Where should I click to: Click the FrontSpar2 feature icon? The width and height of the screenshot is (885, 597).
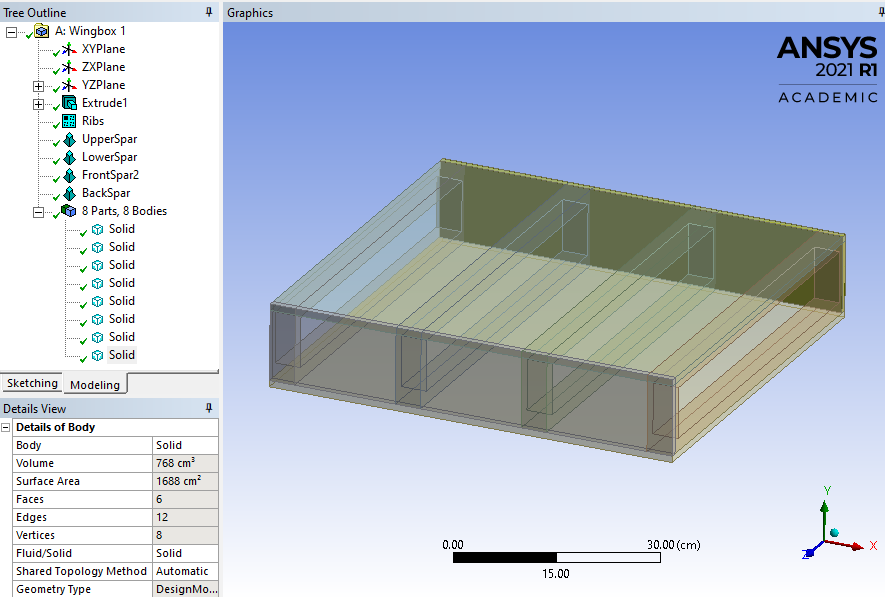pyautogui.click(x=69, y=175)
